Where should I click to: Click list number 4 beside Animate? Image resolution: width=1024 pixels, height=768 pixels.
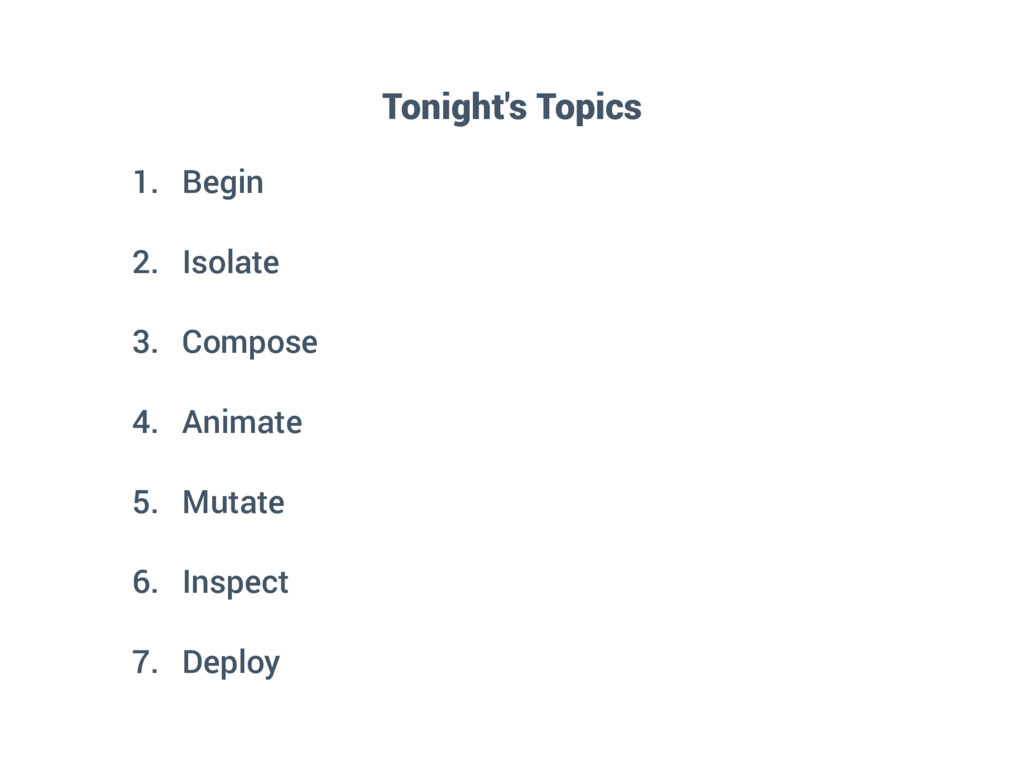pyautogui.click(x=145, y=423)
